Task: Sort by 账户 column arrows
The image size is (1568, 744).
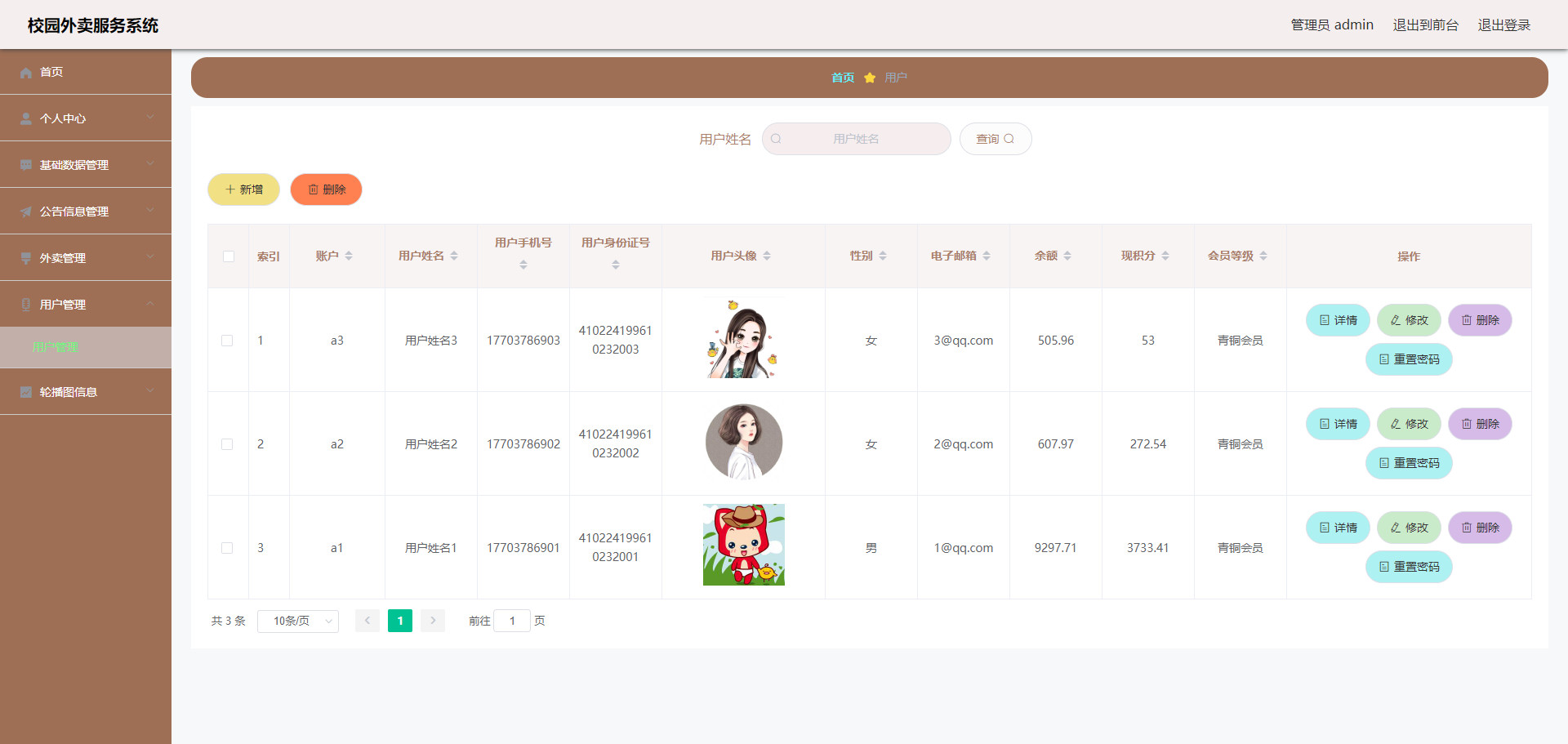Action: (x=349, y=256)
